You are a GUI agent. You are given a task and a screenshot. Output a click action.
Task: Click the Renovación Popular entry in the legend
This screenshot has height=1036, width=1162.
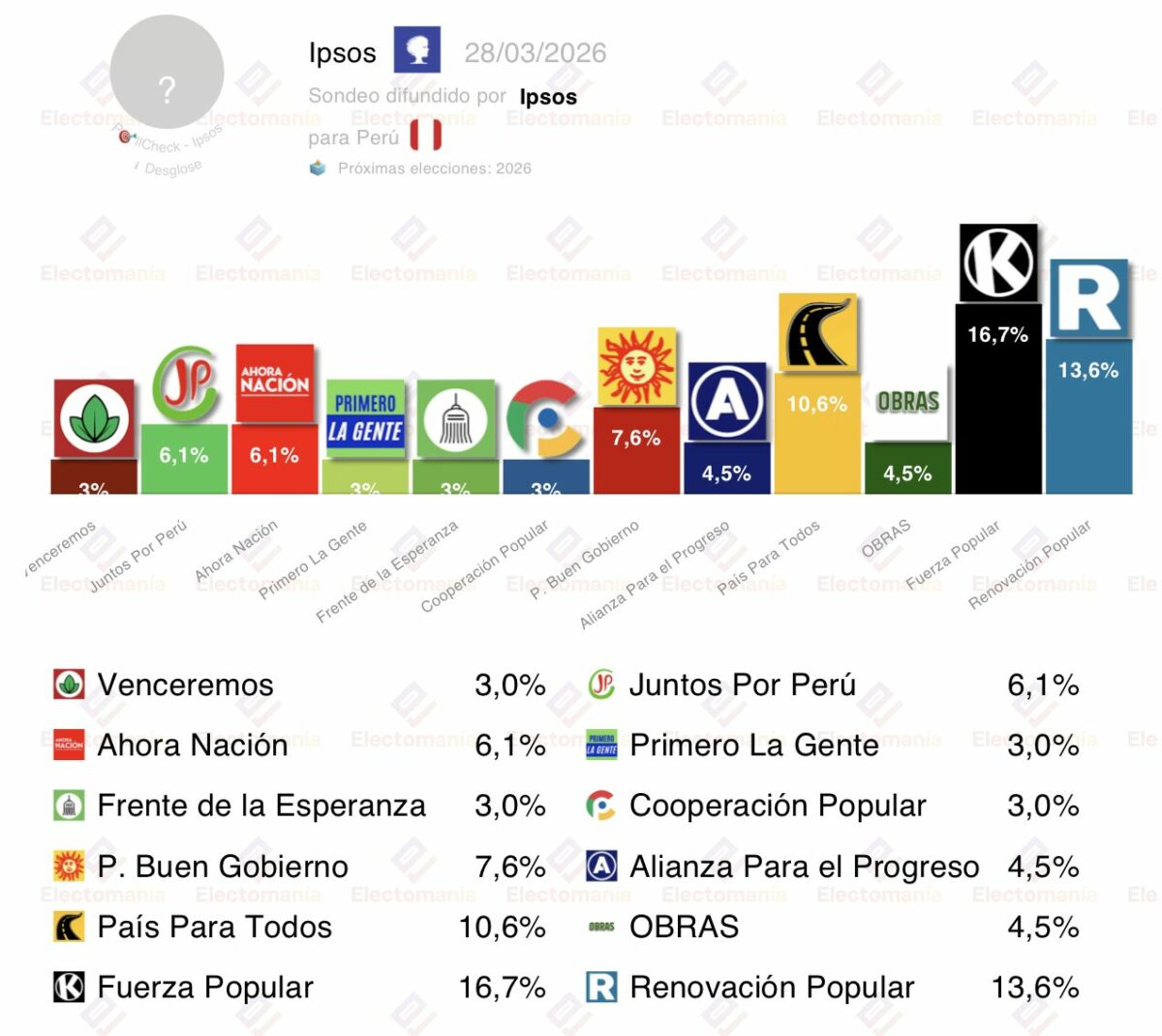tap(771, 988)
